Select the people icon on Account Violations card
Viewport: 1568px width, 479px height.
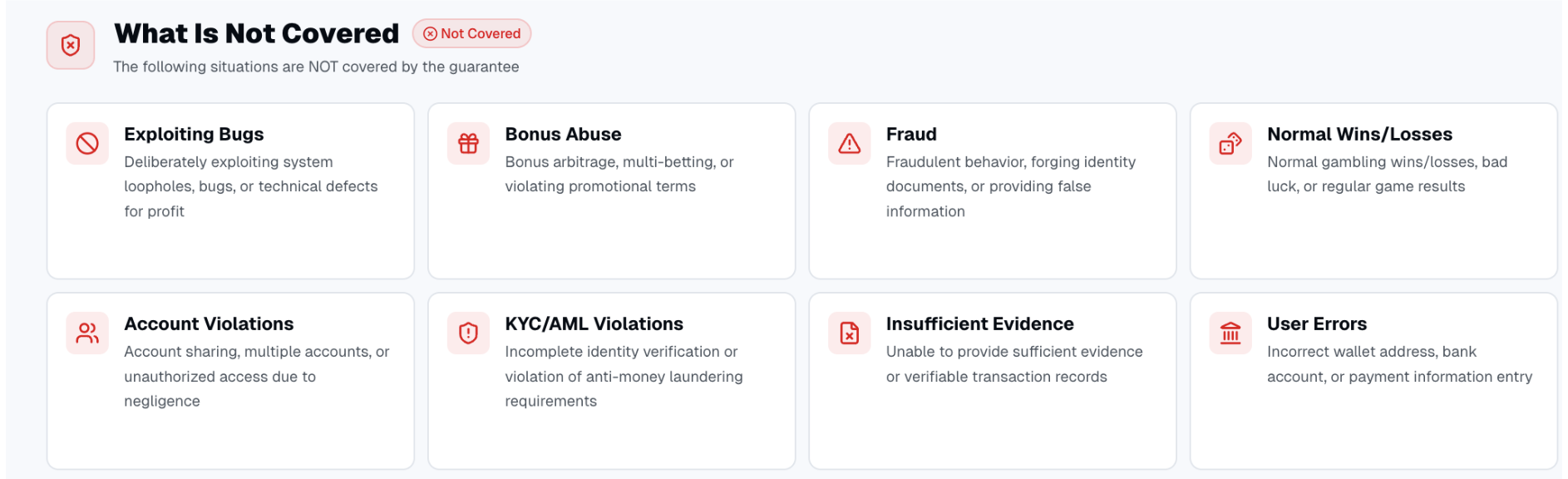pos(86,333)
